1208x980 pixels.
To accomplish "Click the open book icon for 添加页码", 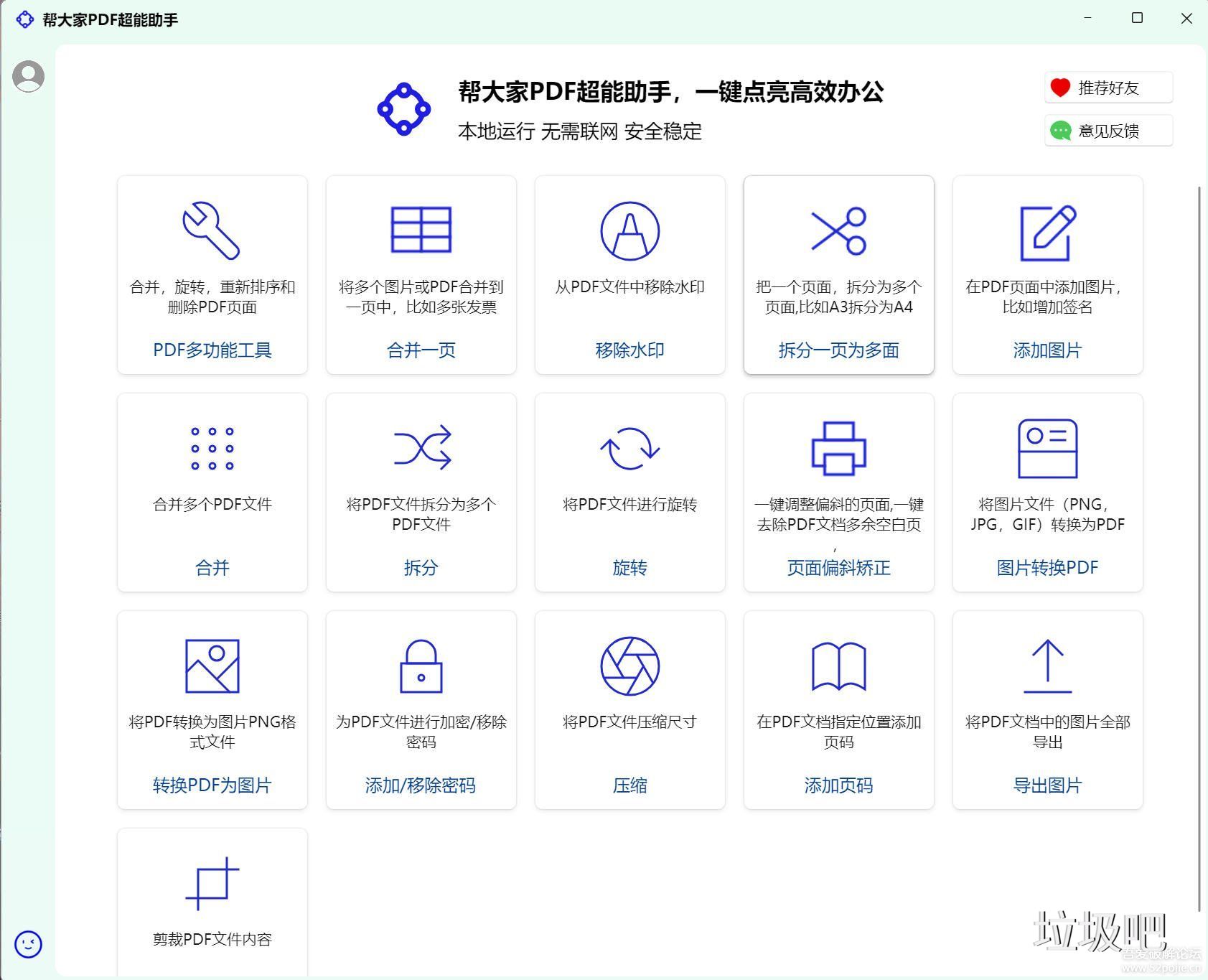I will (x=838, y=666).
